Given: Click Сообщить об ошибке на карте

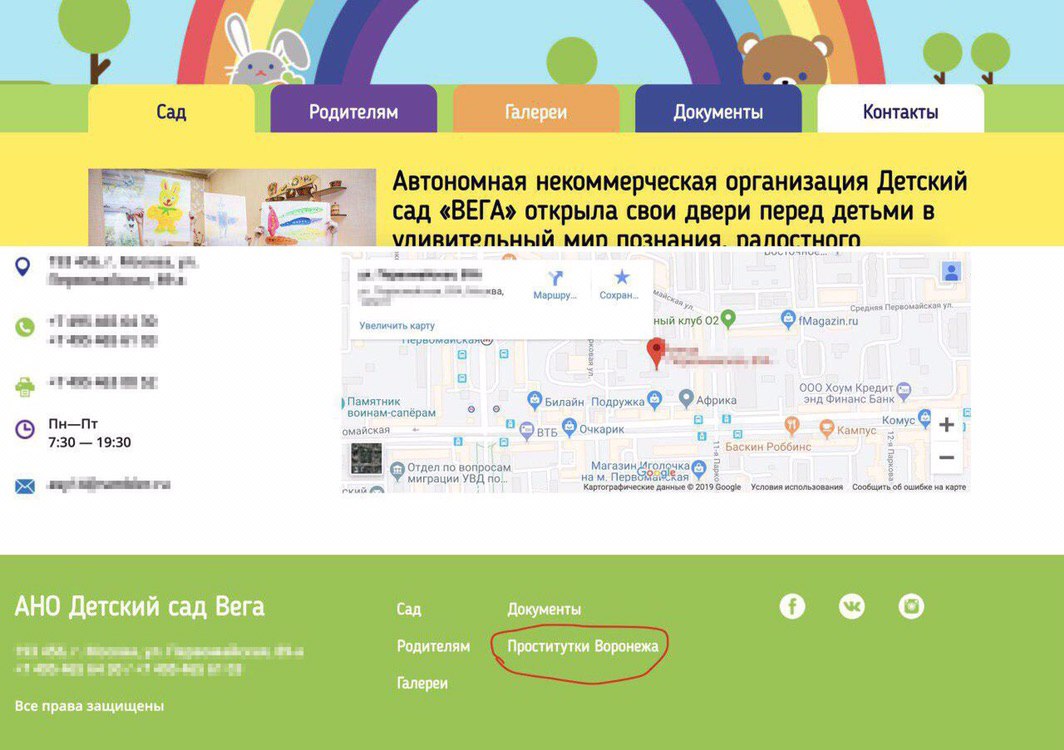Looking at the screenshot, I should [909, 487].
